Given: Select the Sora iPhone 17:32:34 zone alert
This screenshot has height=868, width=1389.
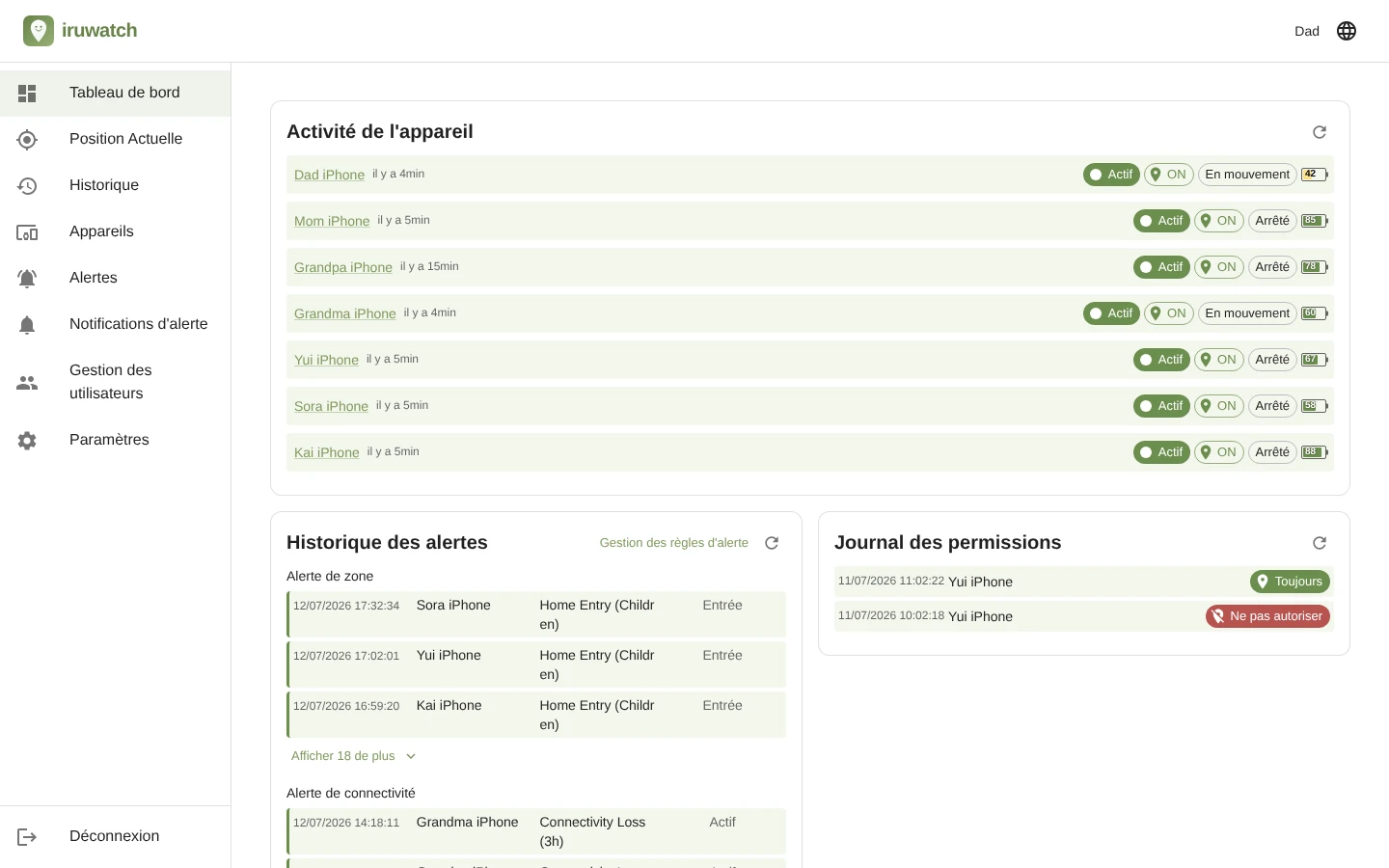Looking at the screenshot, I should [536, 614].
